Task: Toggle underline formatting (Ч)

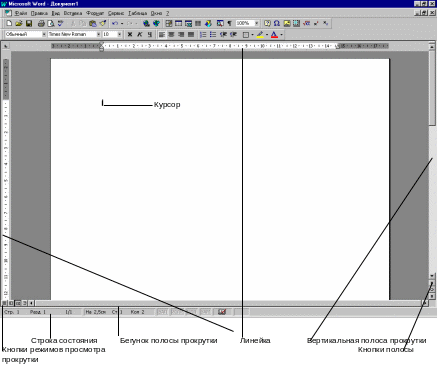Action: (150, 34)
